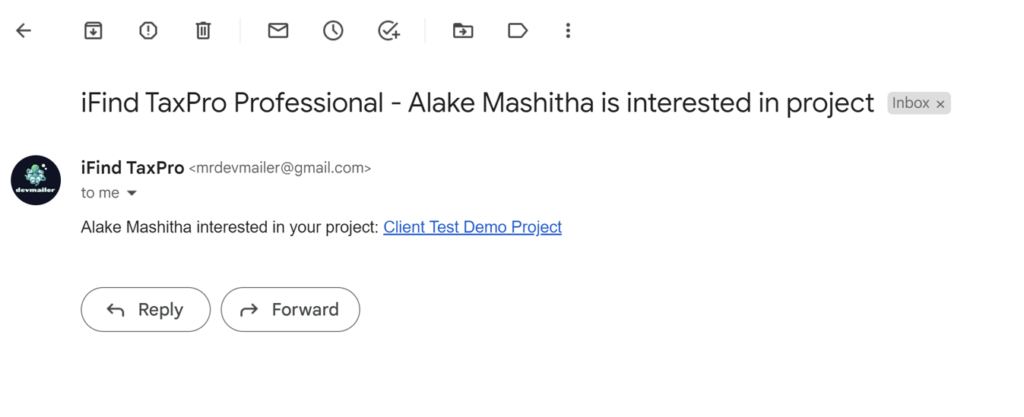Click the Inbox label chip

(911, 103)
